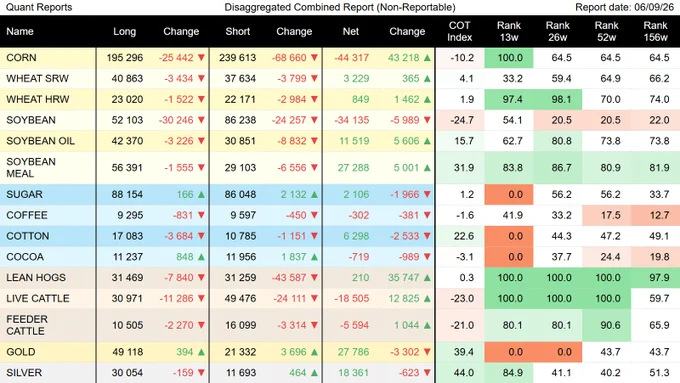This screenshot has width=680, height=383.
Task: Click SILVER short change up arrow
Action: pos(314,373)
